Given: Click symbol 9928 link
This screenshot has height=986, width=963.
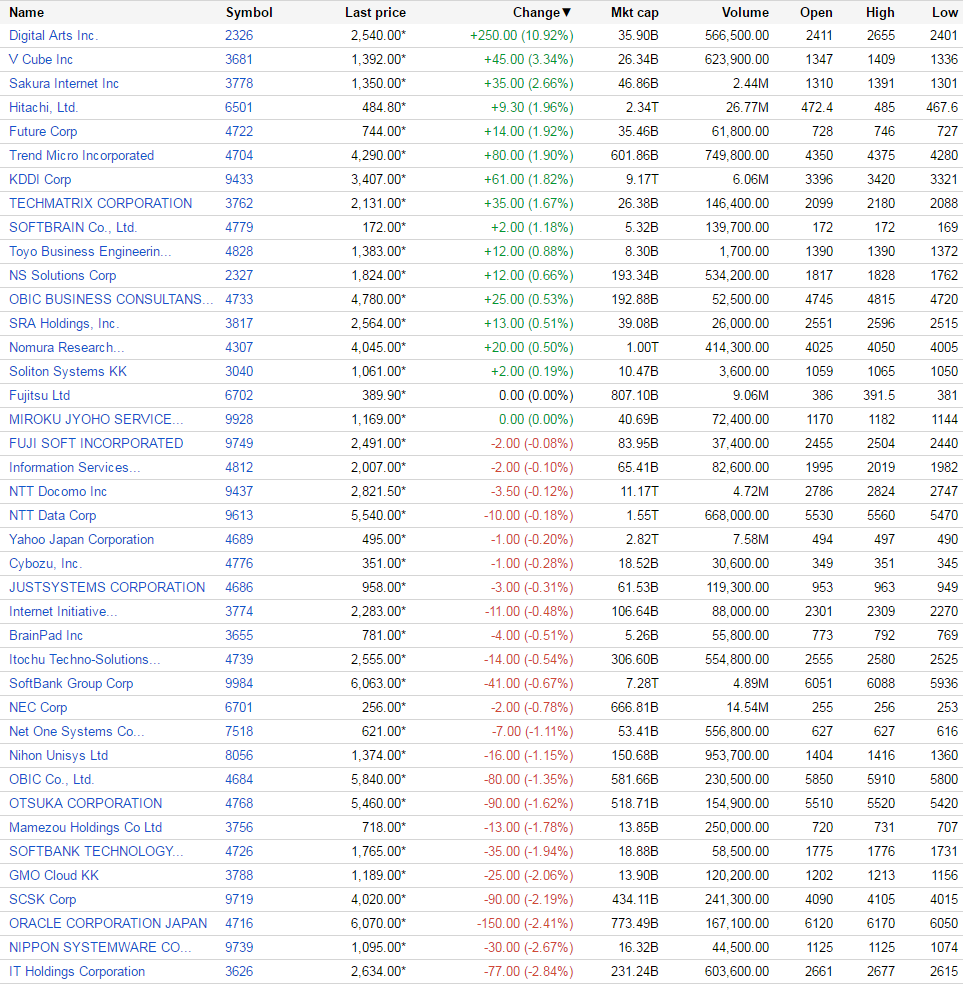Looking at the screenshot, I should pyautogui.click(x=239, y=419).
